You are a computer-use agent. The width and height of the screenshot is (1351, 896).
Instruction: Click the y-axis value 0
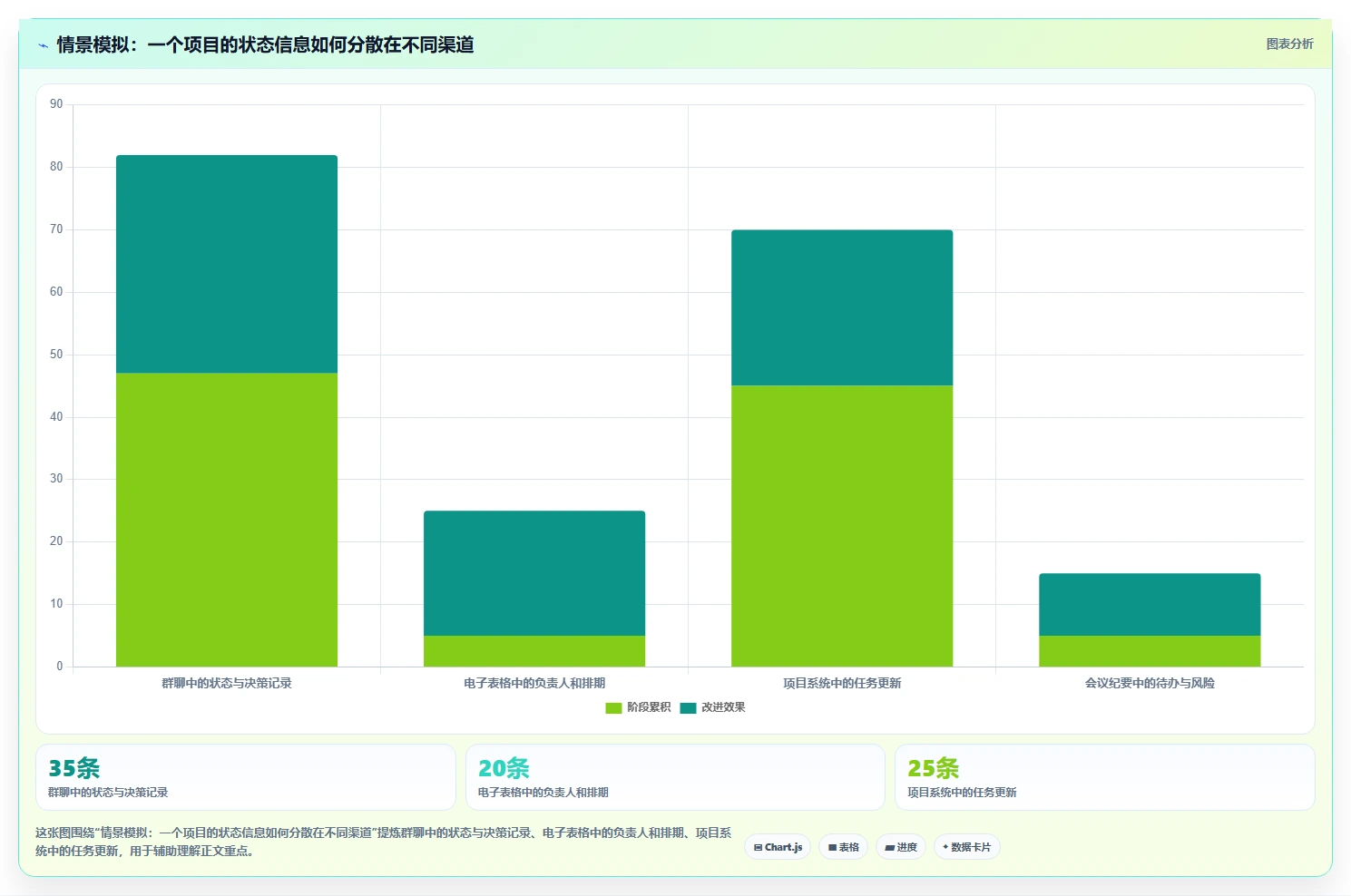click(x=60, y=667)
